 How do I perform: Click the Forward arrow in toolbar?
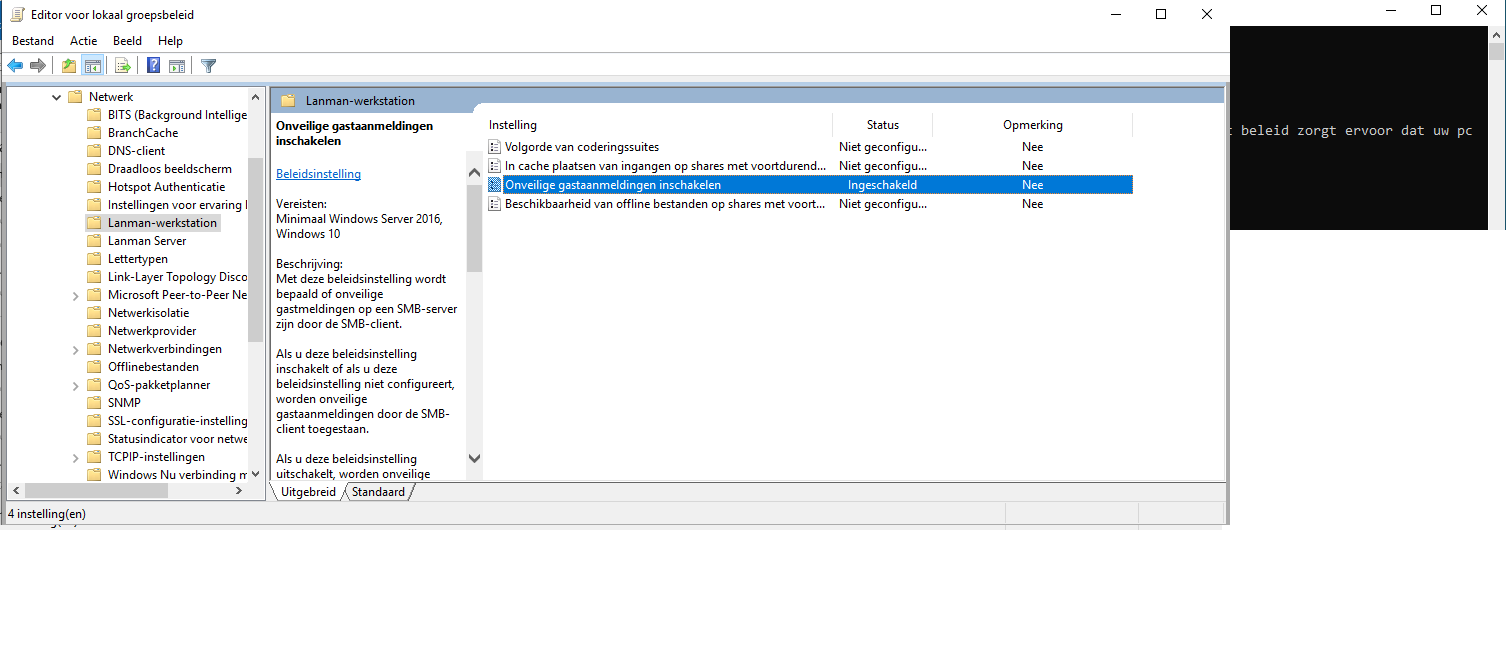pyautogui.click(x=38, y=66)
